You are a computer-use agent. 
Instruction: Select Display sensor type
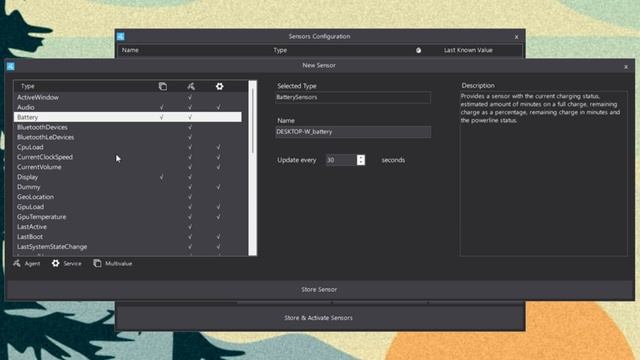[127, 177]
